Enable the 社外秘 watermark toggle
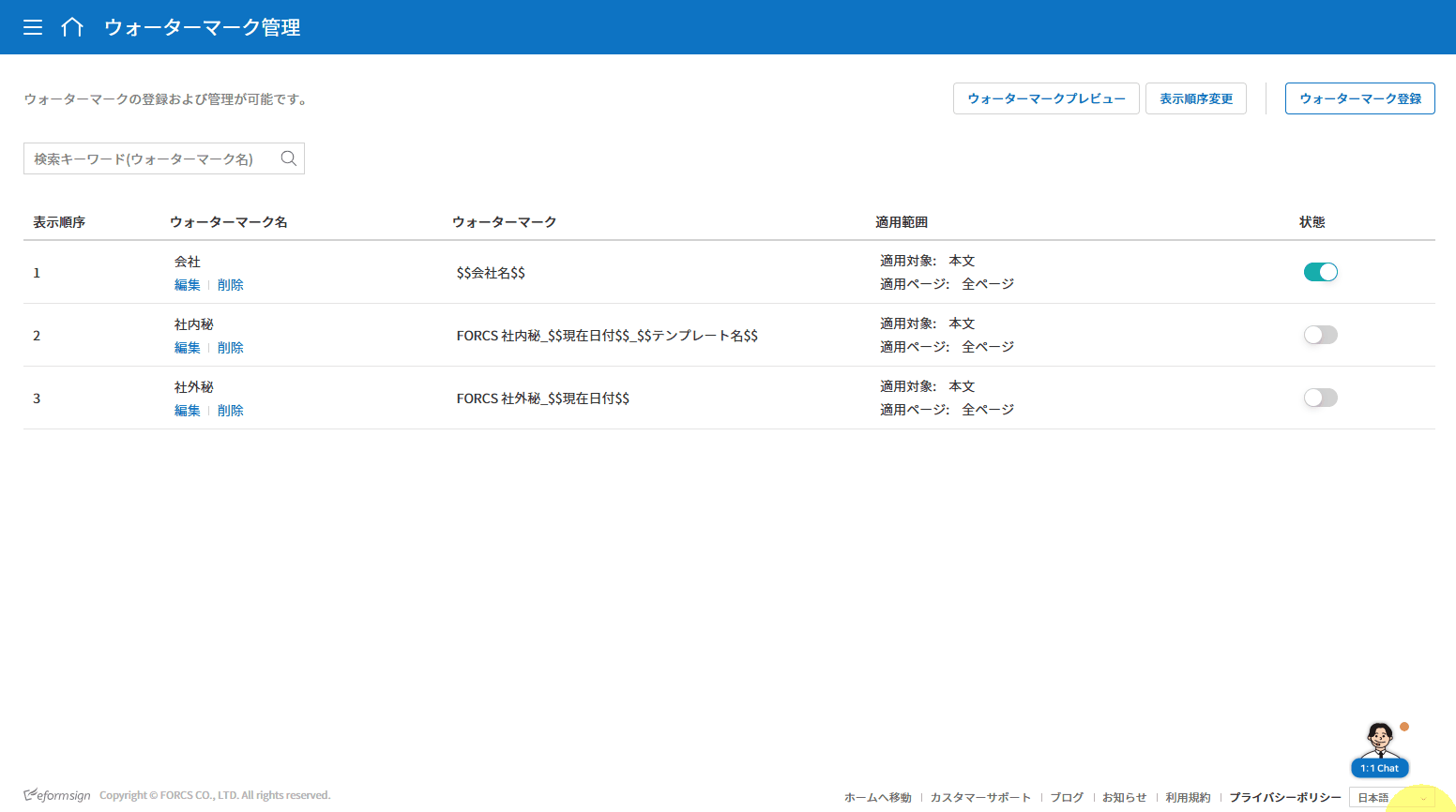1456x812 pixels. tap(1320, 398)
